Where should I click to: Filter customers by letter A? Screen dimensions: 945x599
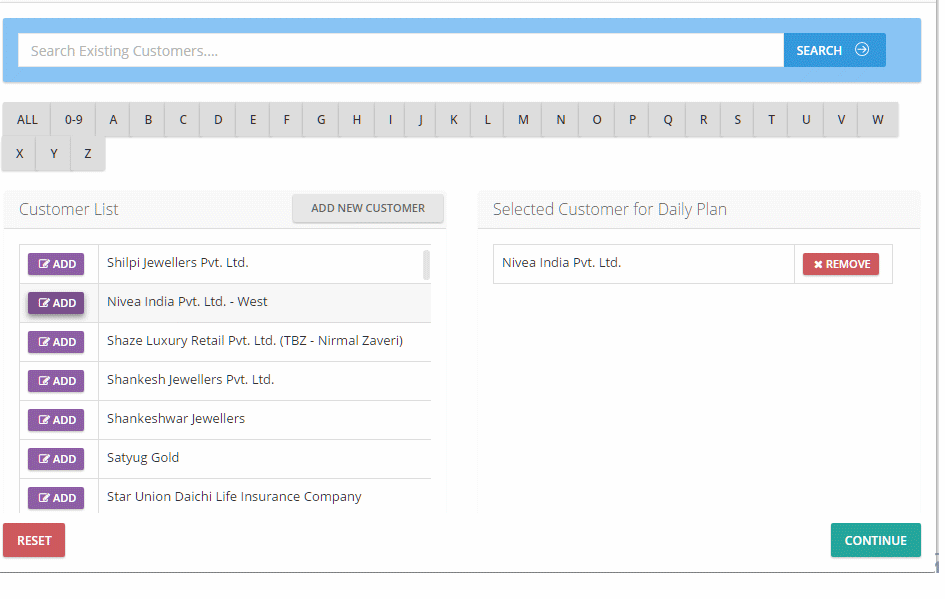pyautogui.click(x=113, y=119)
